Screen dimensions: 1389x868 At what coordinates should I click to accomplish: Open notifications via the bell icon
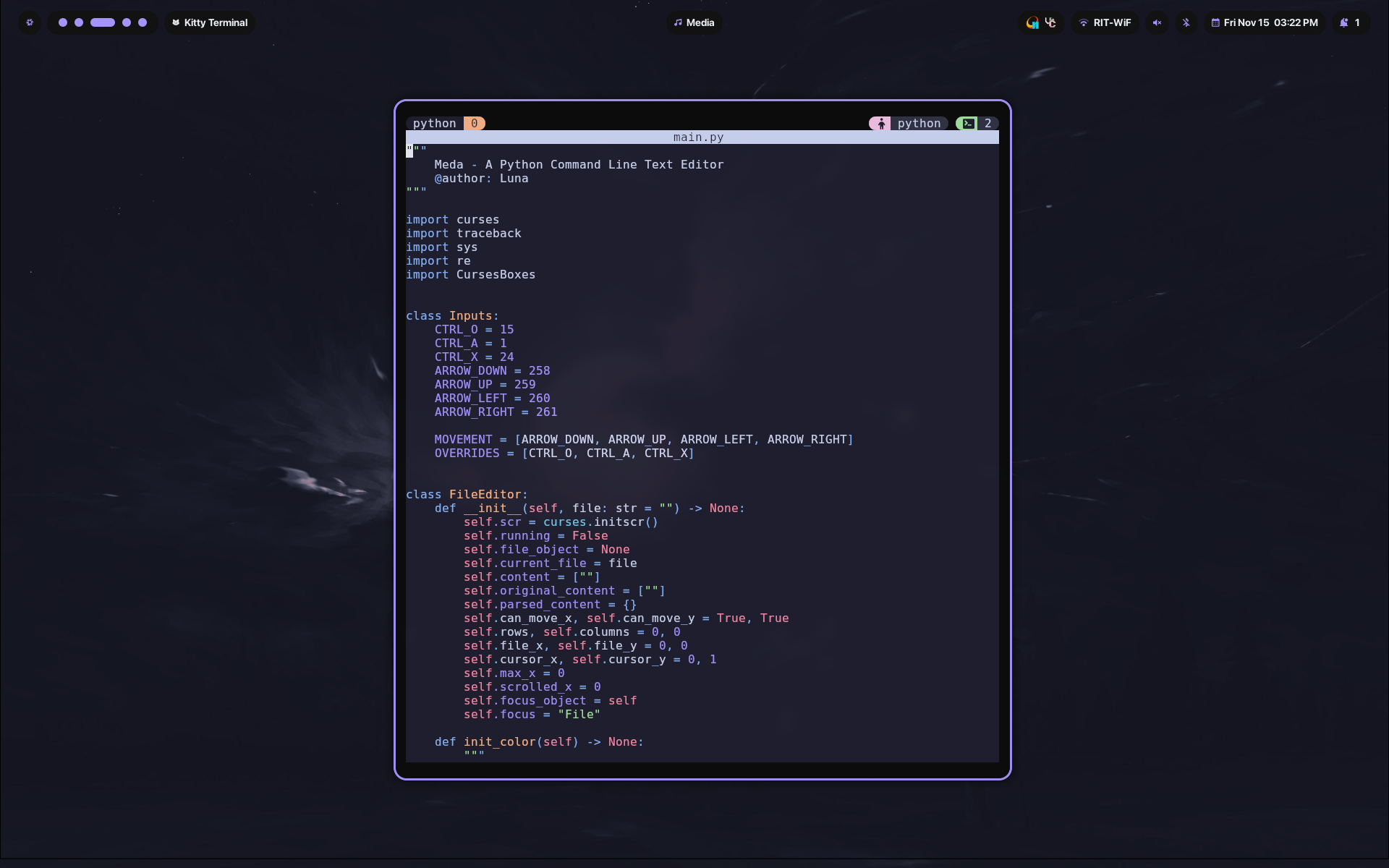click(x=1344, y=22)
